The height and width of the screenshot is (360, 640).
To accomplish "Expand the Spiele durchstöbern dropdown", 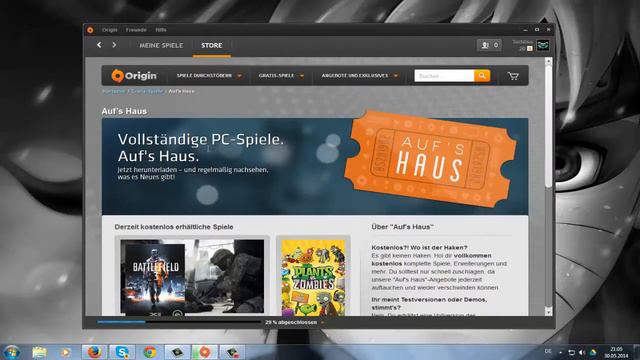I will (209, 76).
